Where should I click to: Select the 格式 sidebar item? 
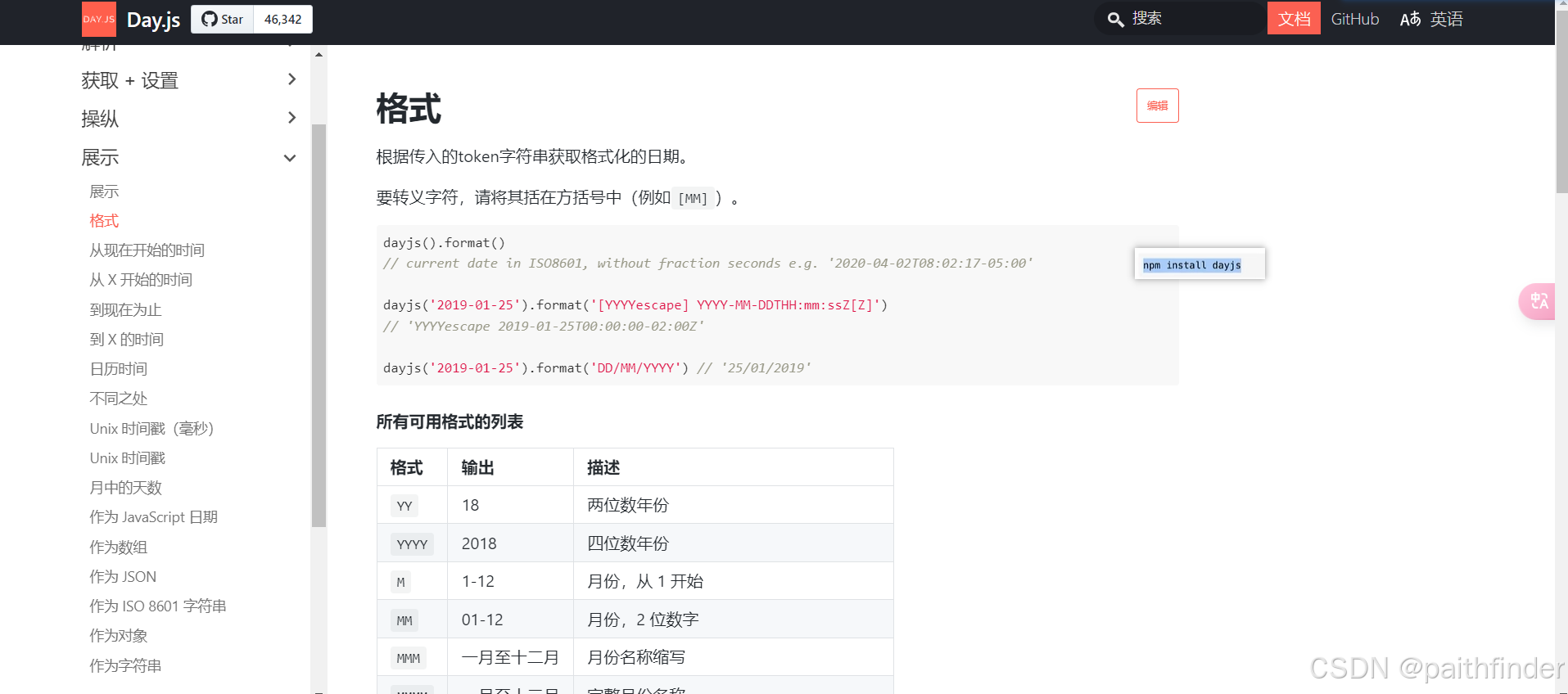[x=104, y=221]
